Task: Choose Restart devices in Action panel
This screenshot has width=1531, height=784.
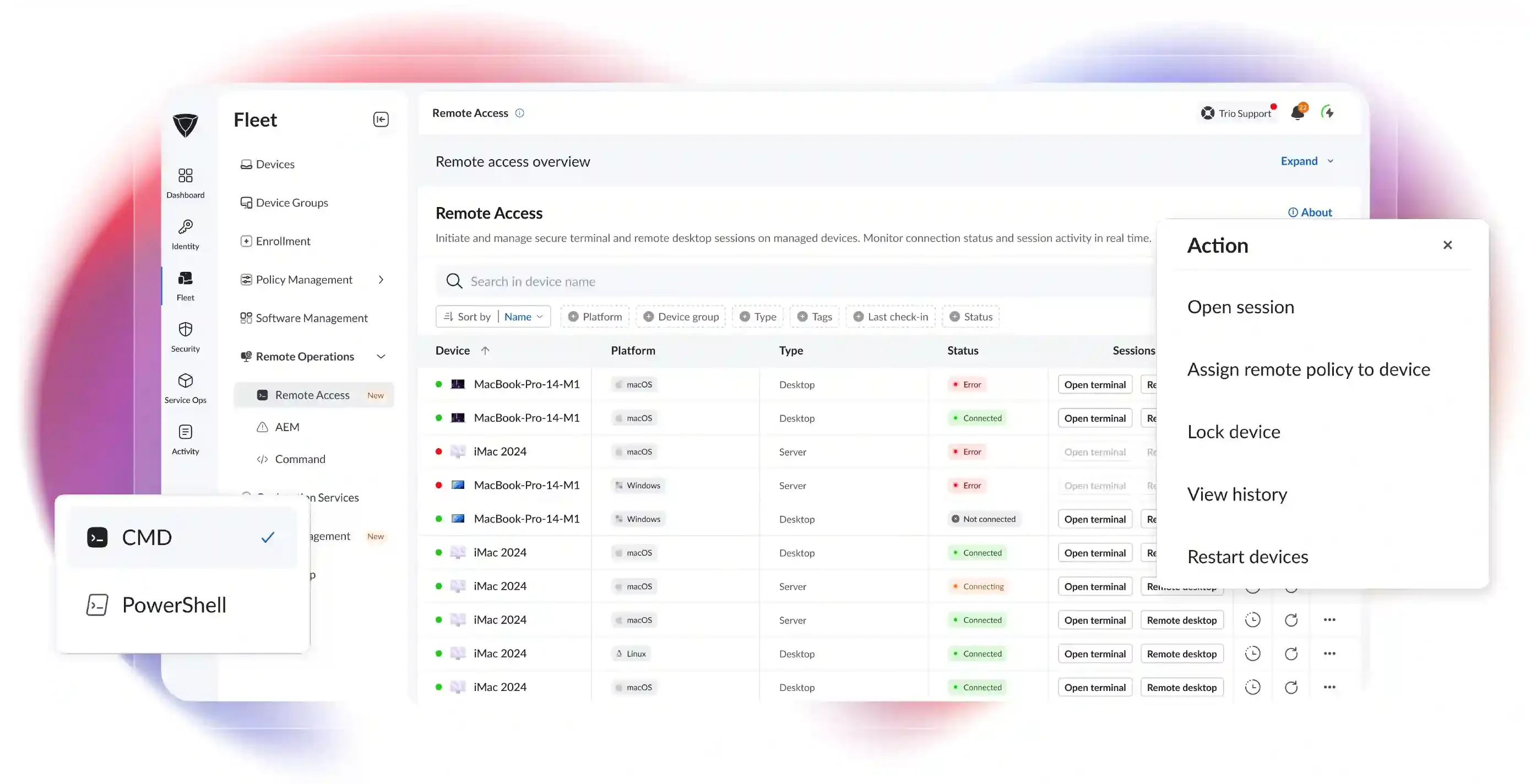Action: point(1248,557)
